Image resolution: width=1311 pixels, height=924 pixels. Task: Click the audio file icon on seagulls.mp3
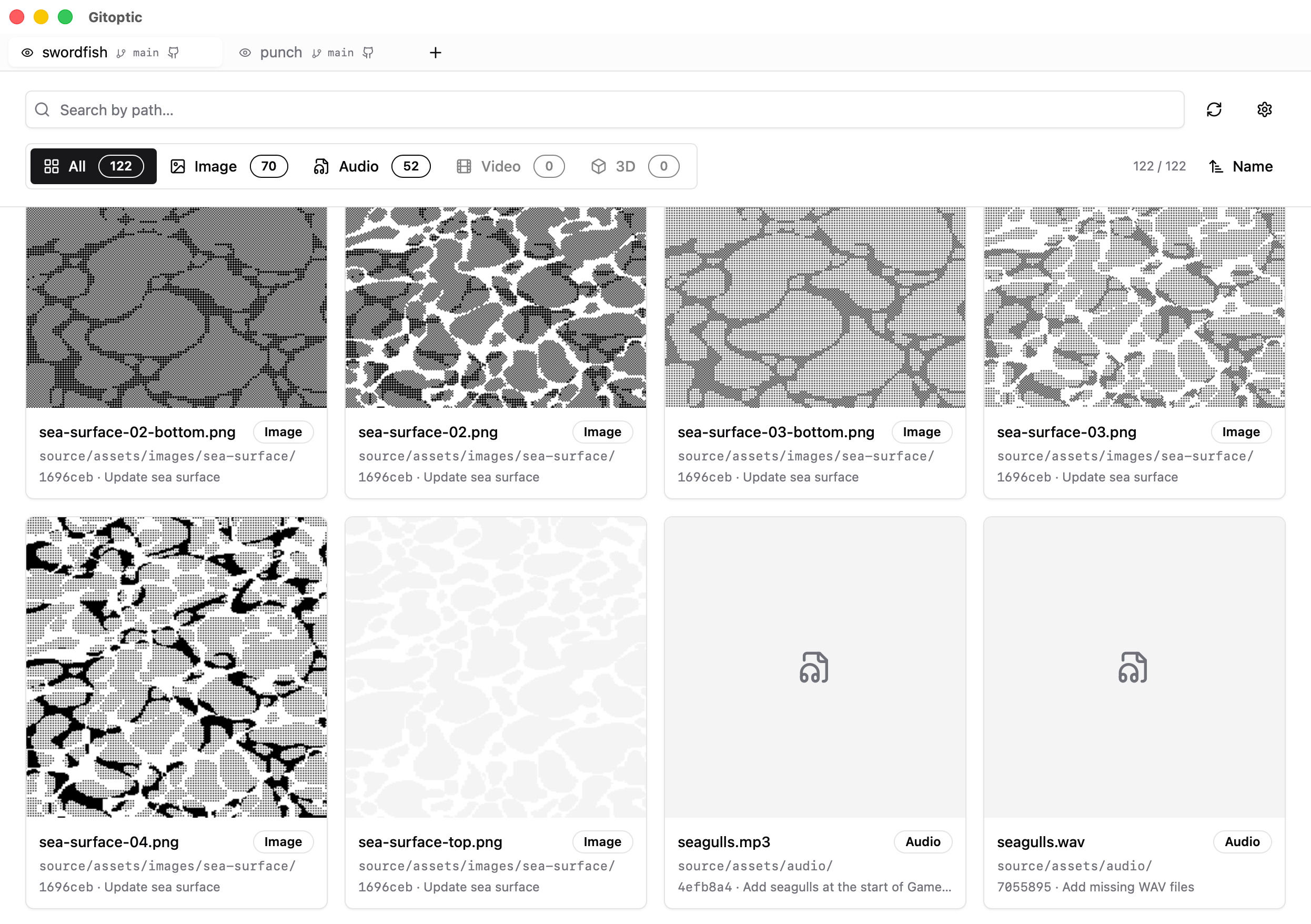(x=814, y=668)
